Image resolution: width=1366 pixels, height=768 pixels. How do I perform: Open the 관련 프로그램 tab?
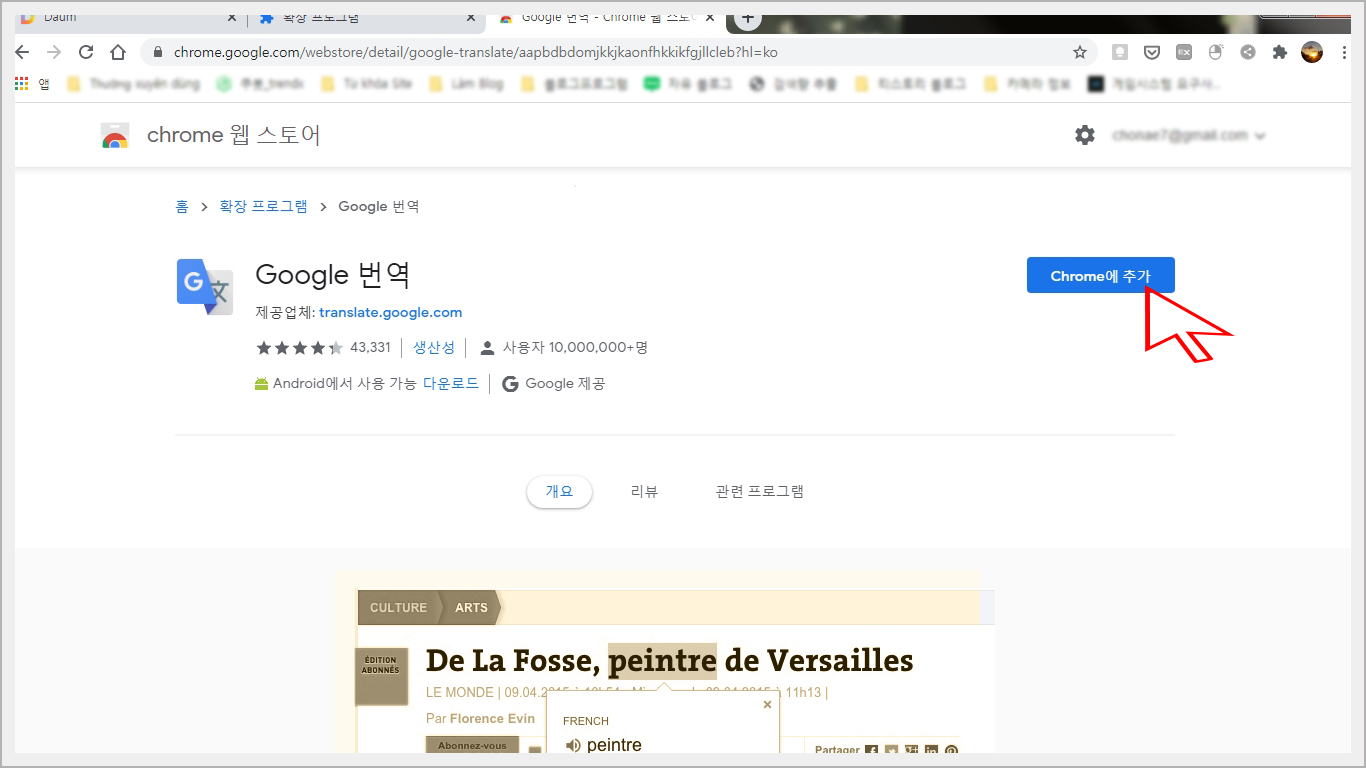(759, 491)
